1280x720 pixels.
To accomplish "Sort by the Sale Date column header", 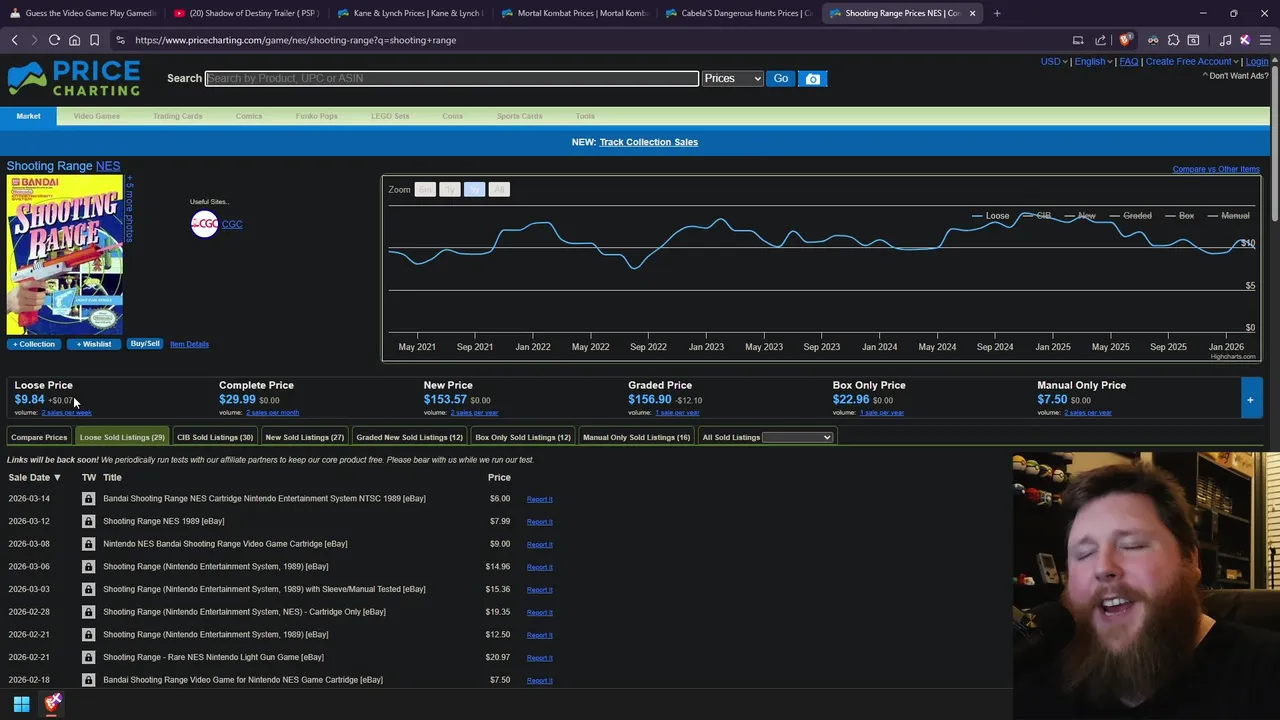I will (x=34, y=477).
